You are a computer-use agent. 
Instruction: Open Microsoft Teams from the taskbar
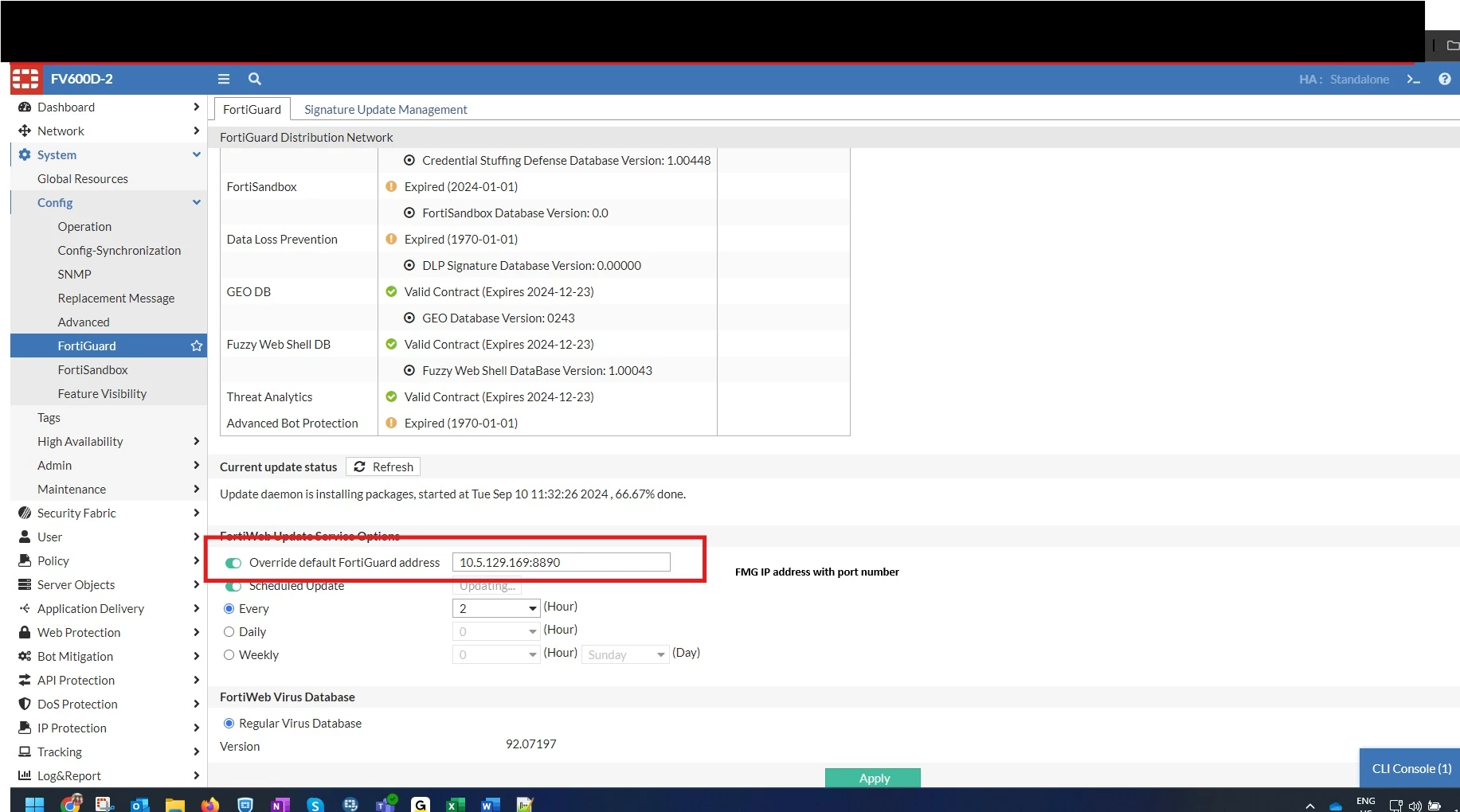[386, 802]
